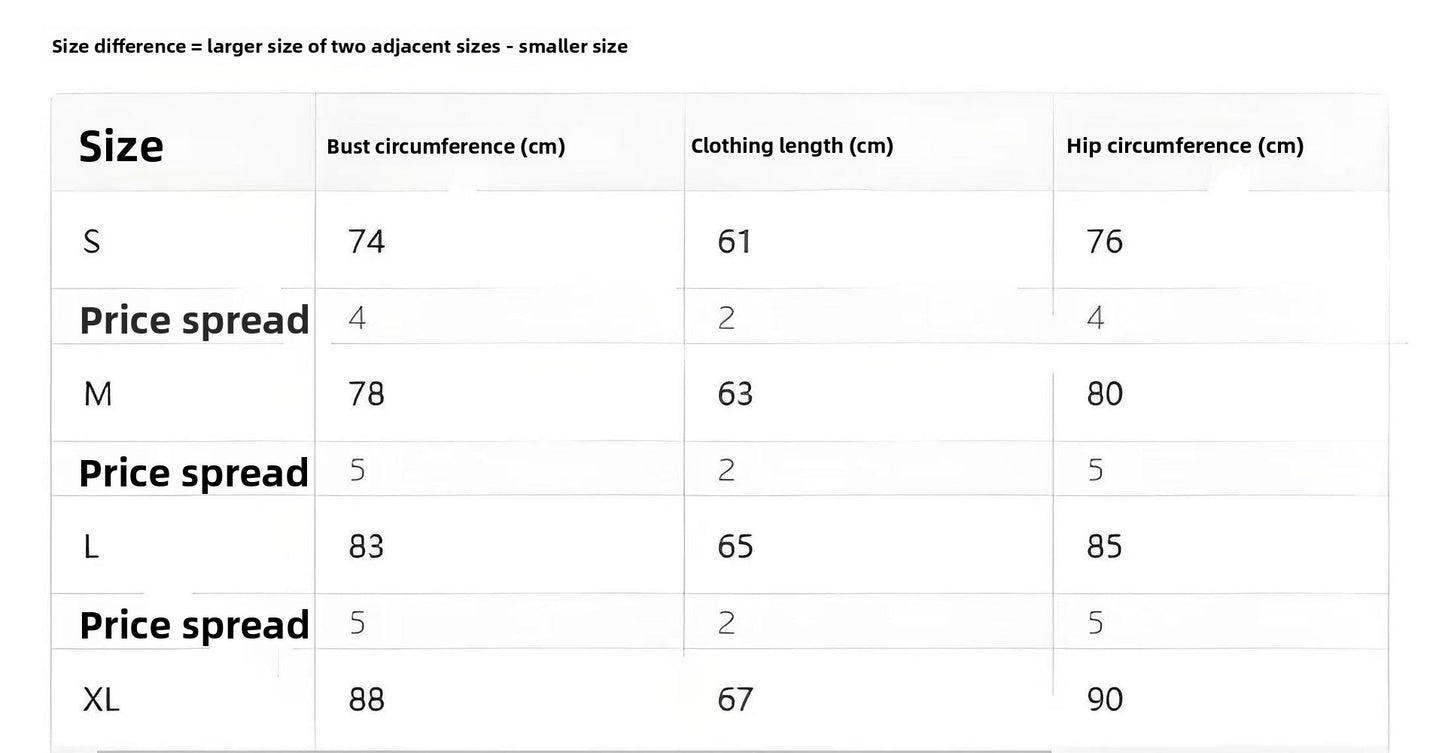Screen dimensions: 1445x753
Task: Select the Clothing length (cm) header
Action: click(792, 146)
